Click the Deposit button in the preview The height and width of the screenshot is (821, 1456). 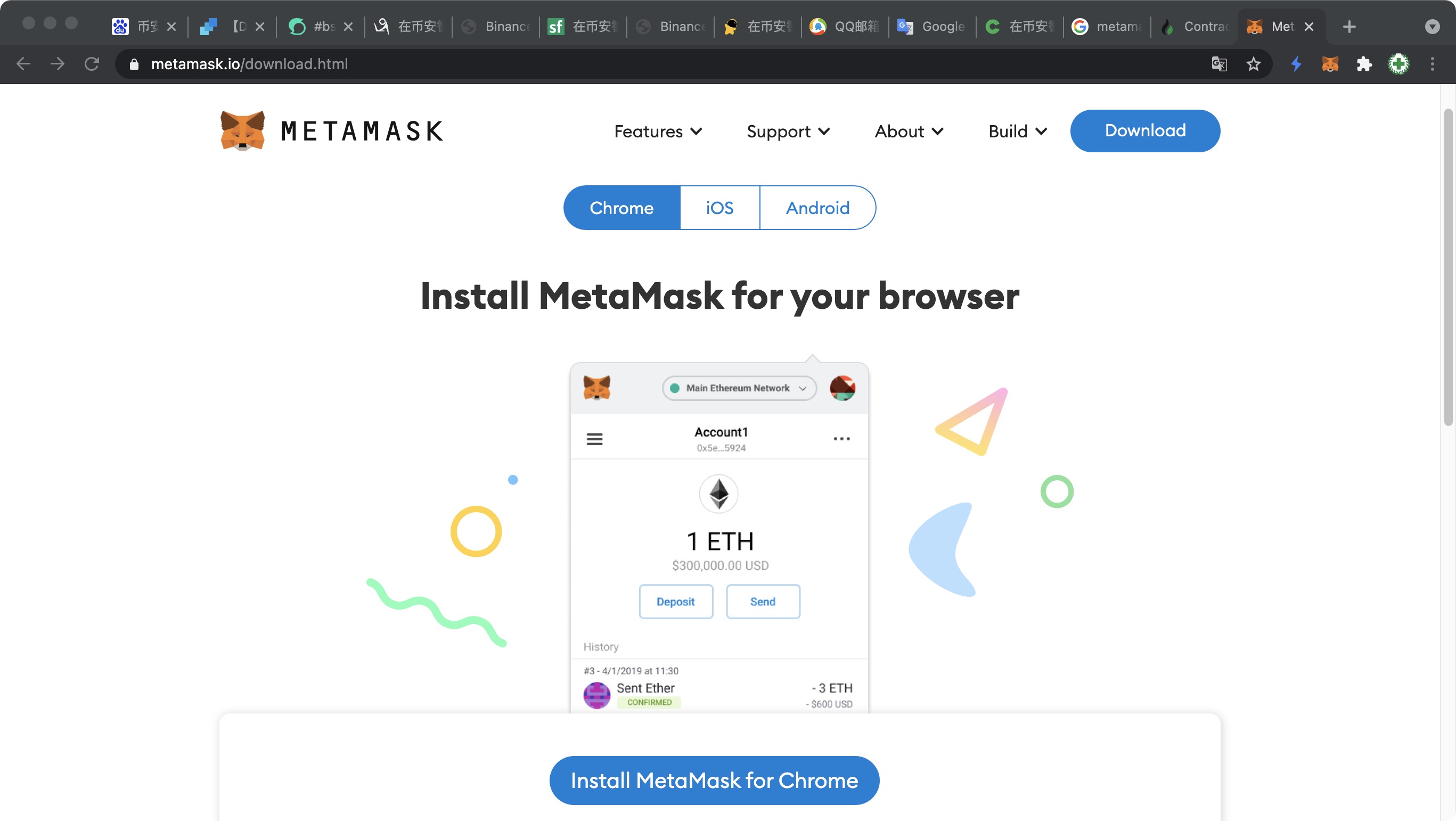coord(676,602)
